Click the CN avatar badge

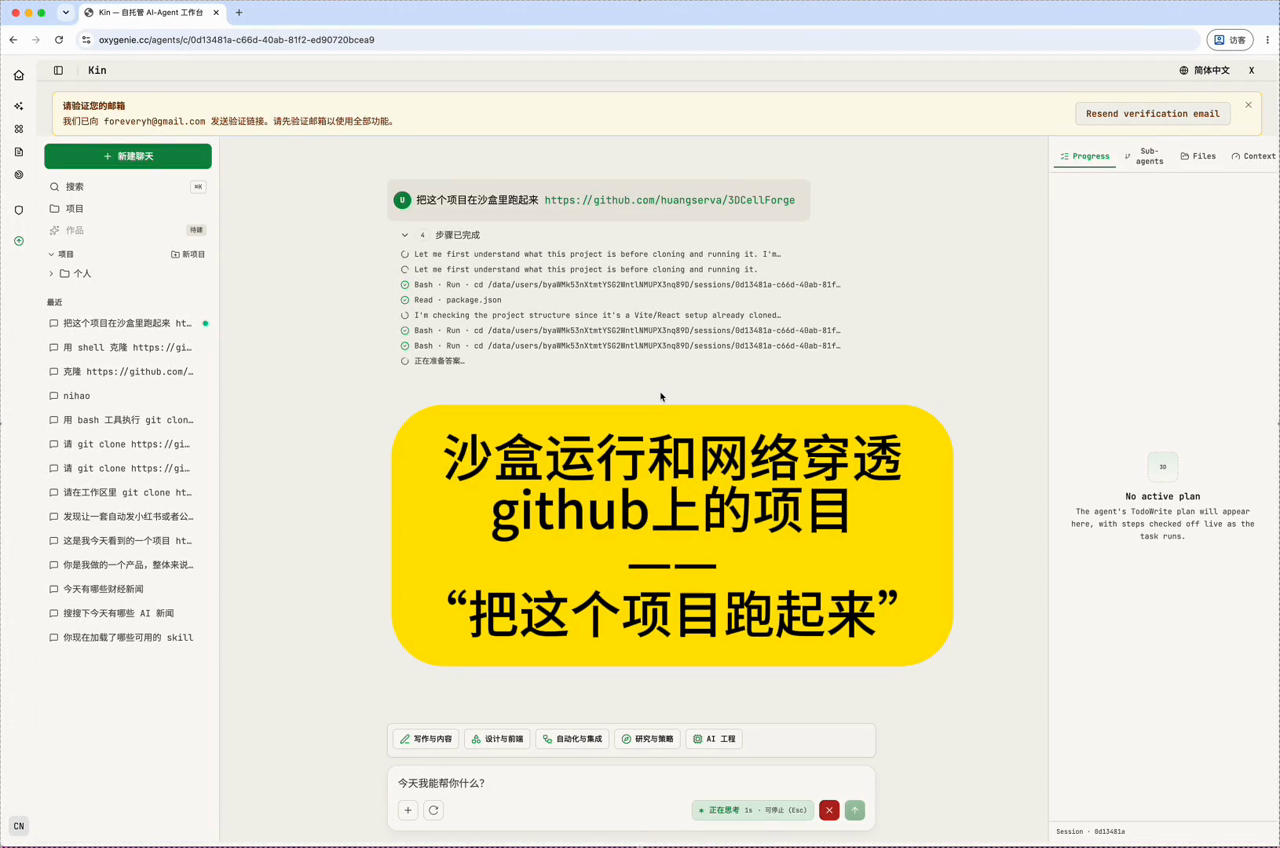coord(19,826)
